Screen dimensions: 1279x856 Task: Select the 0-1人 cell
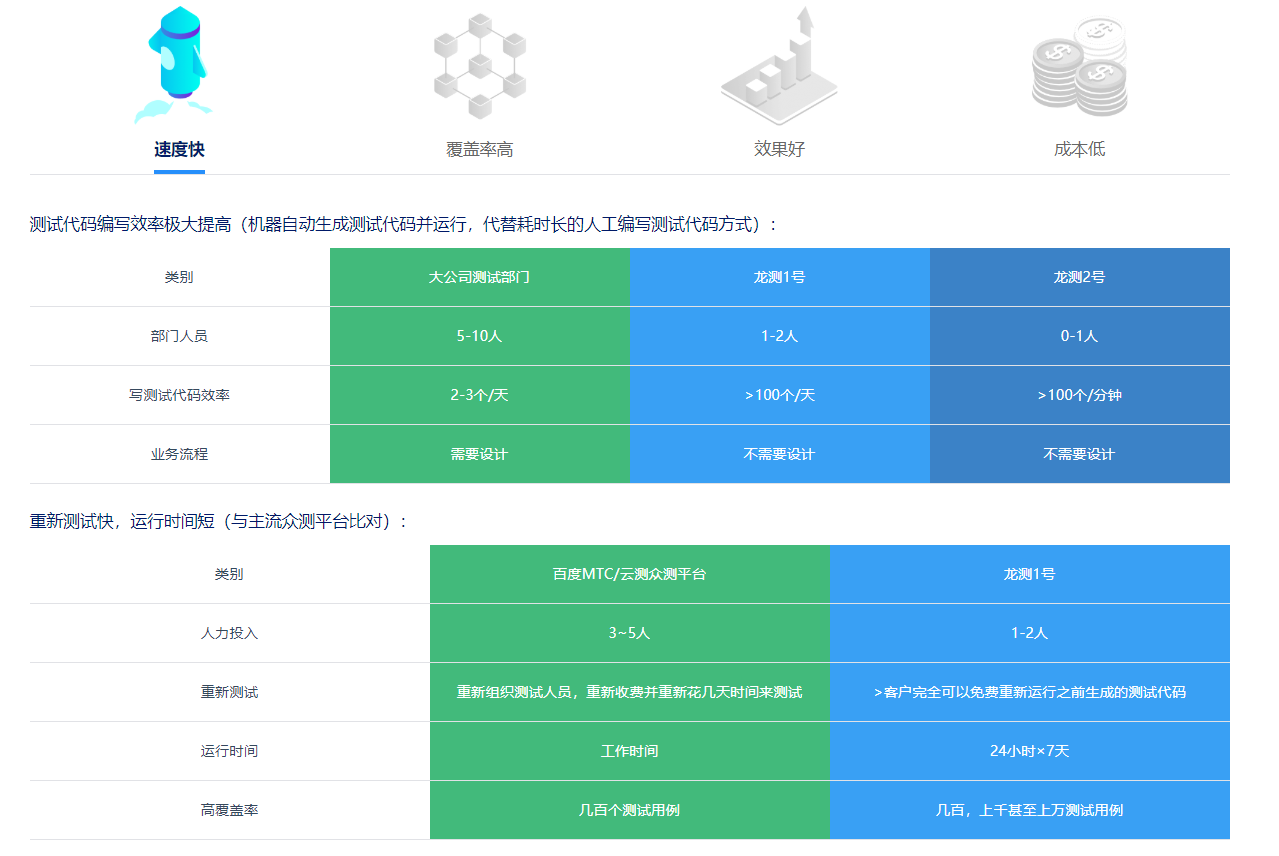(x=1080, y=336)
